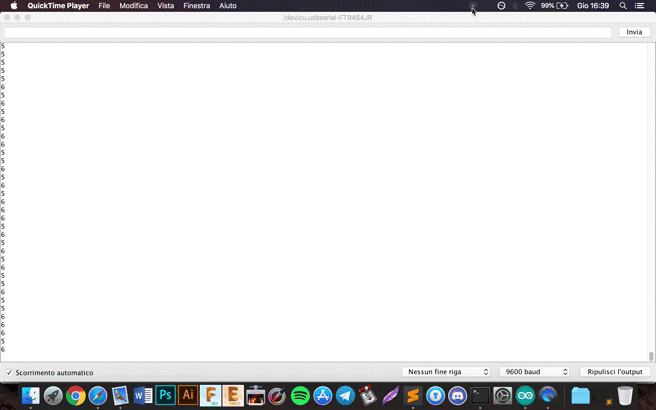Open the 9600 baud rate dropdown
Screen dimensions: 656x410
click(535, 372)
